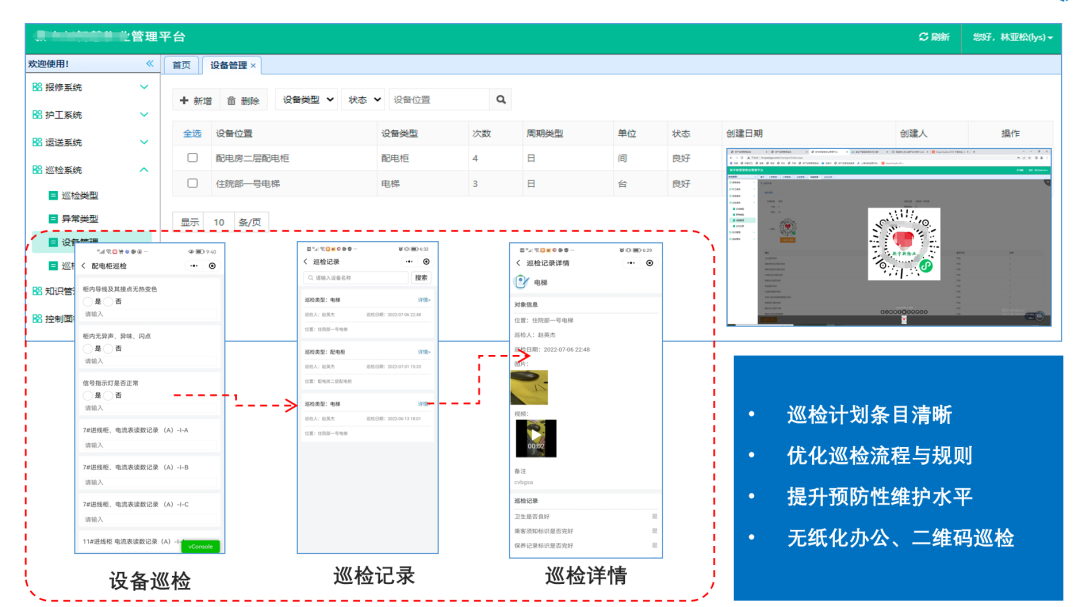The height and width of the screenshot is (607, 1080).
Task: Collapse the sidebar with the double-arrow icon
Action: [149, 63]
